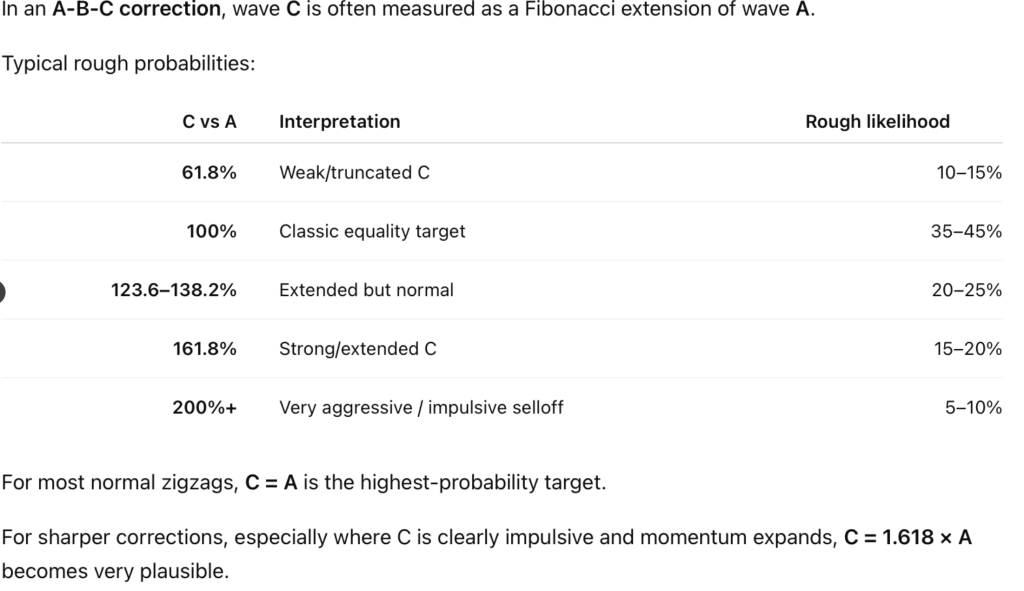
Task: Click the 200%+ ratio cell
Action: (204, 408)
